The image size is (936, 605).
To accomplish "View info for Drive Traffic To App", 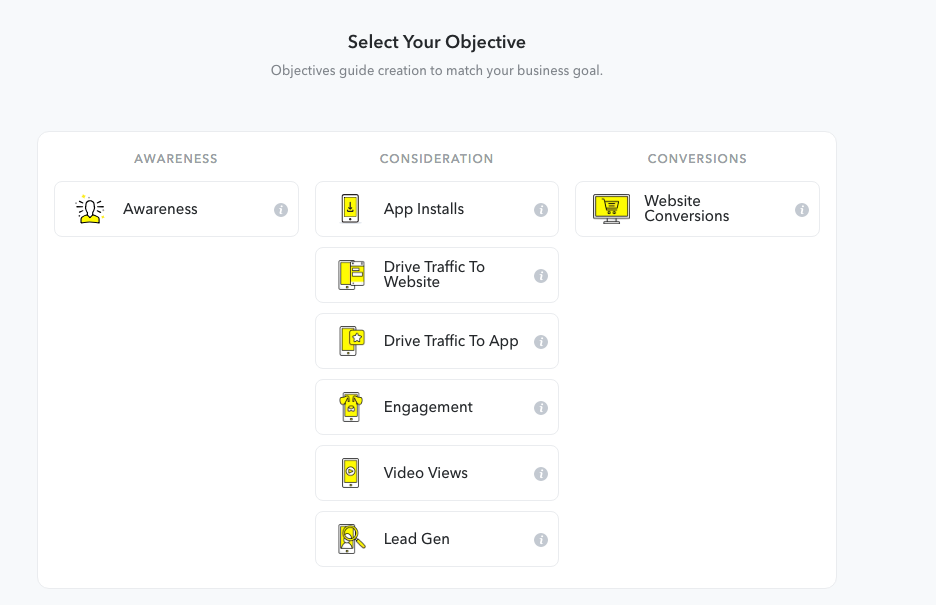I will 541,342.
